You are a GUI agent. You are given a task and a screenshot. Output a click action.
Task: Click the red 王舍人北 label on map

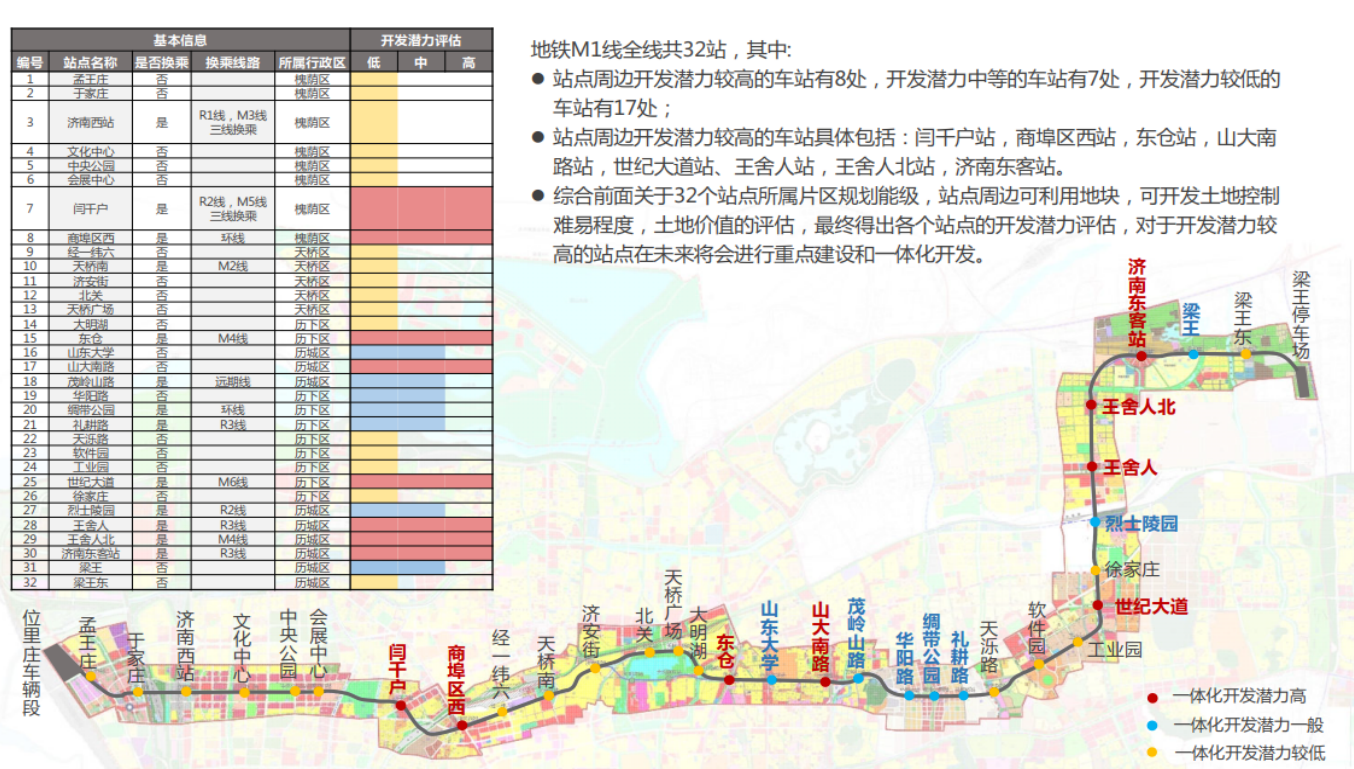1138,406
